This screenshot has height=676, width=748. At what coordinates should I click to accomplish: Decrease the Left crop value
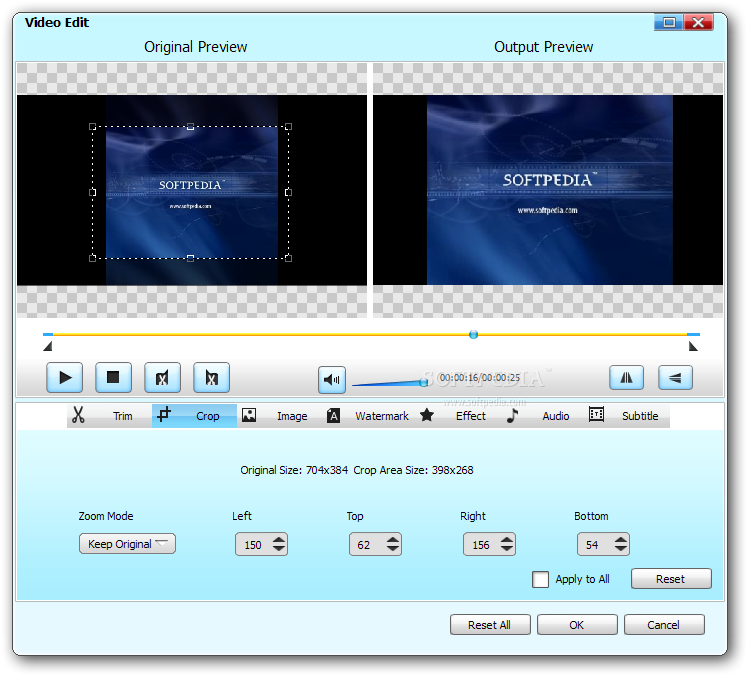click(x=279, y=549)
